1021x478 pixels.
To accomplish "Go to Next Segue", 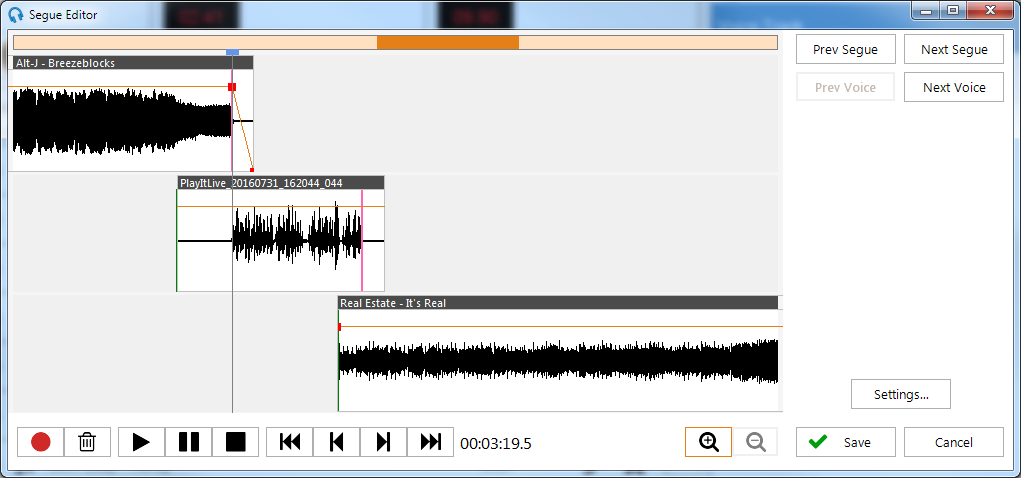I will (954, 49).
